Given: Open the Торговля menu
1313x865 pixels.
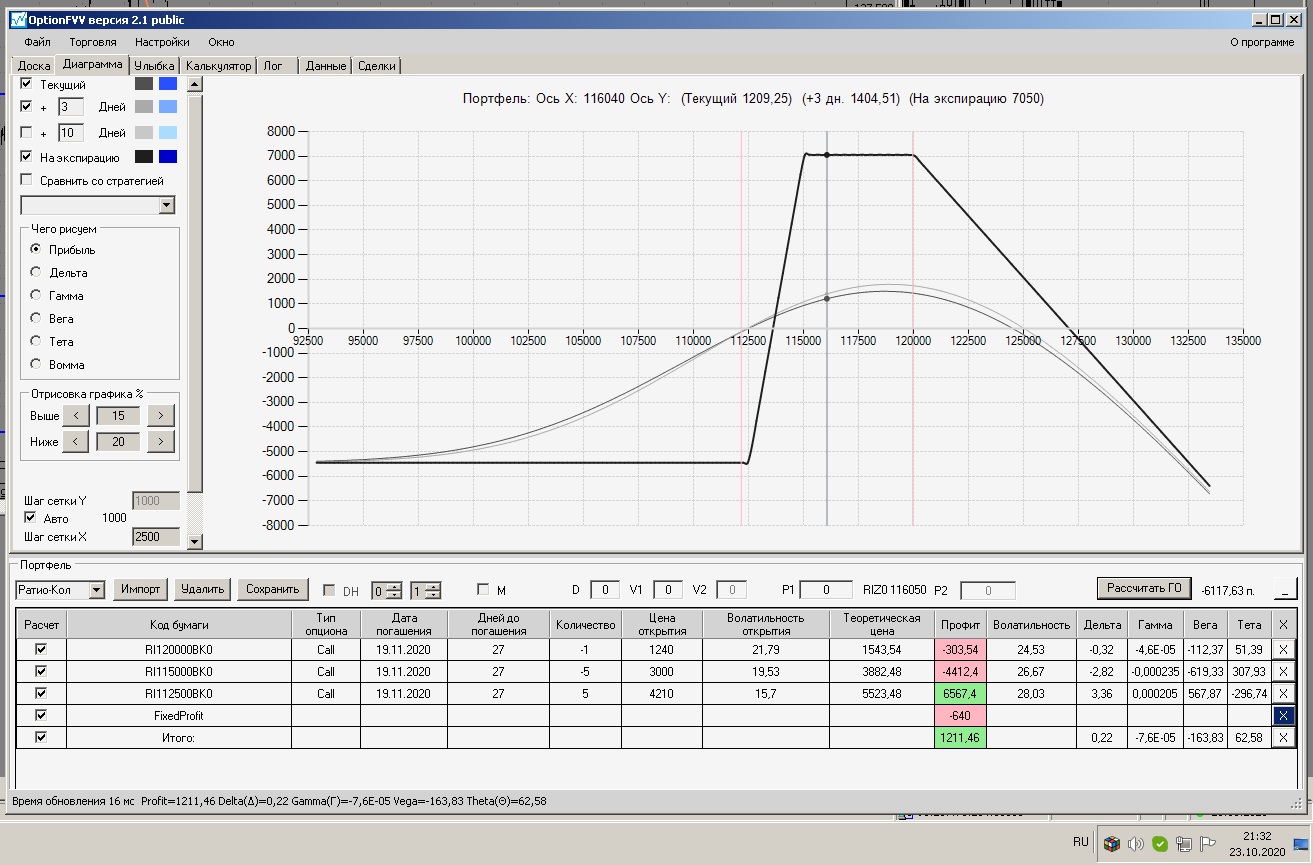Looking at the screenshot, I should 93,42.
